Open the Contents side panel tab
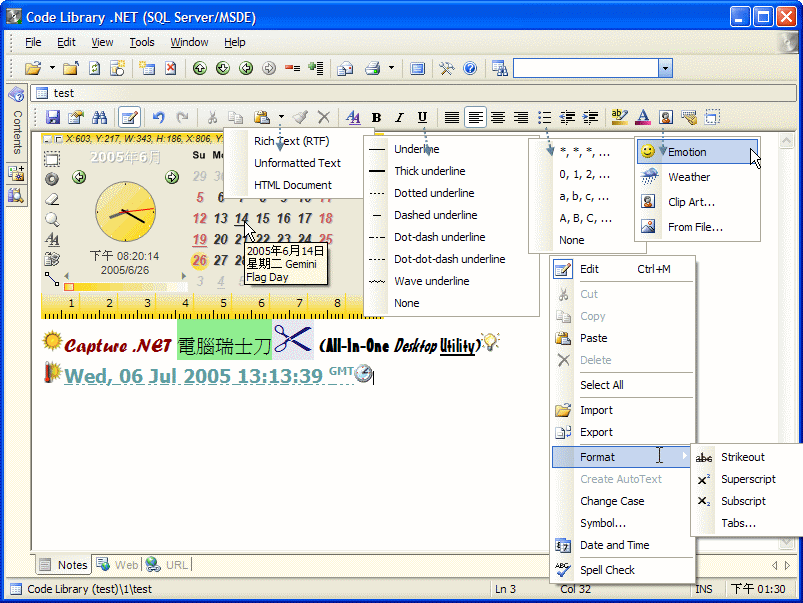Screen dimensions: 803x603 (x=17, y=121)
